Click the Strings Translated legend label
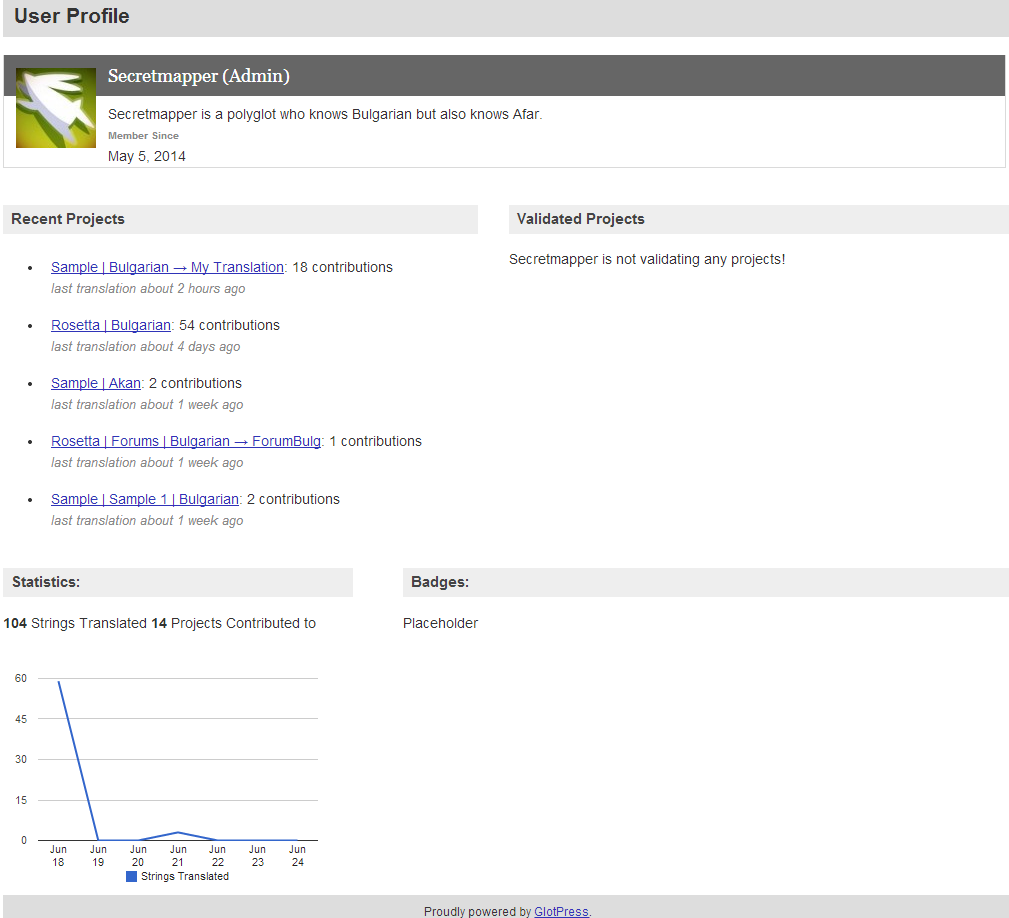Viewport: 1009px width, 918px height. (185, 876)
